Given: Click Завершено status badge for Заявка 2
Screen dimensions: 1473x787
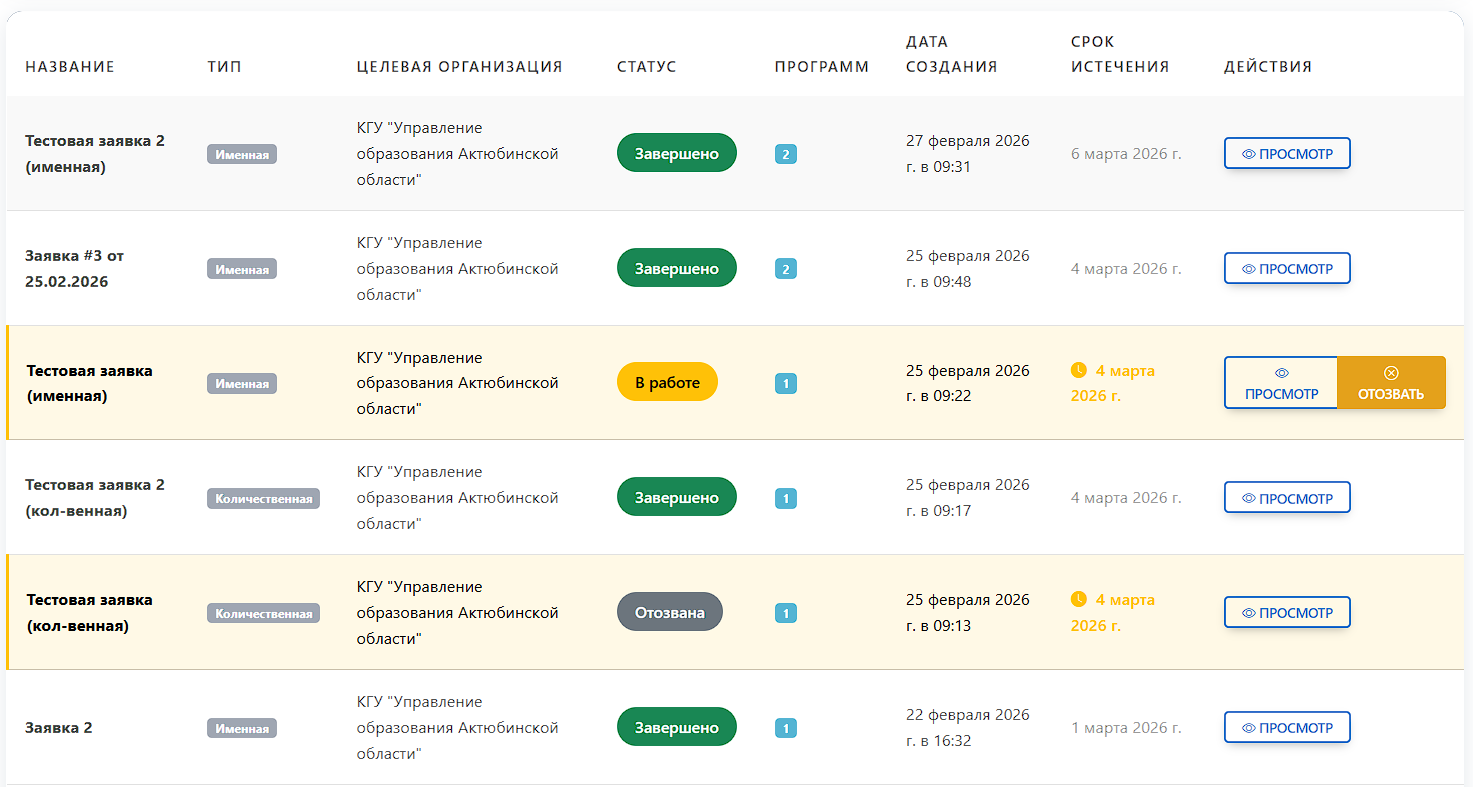Looking at the screenshot, I should point(676,727).
